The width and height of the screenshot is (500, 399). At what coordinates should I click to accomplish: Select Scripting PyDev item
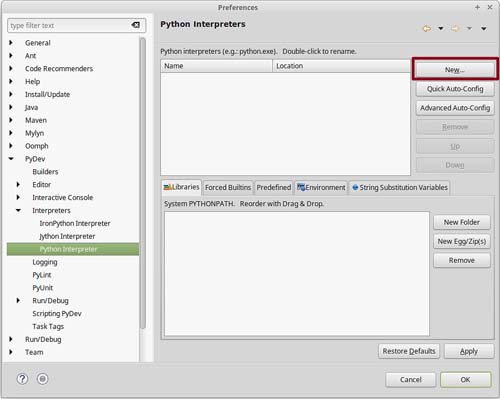pos(57,314)
